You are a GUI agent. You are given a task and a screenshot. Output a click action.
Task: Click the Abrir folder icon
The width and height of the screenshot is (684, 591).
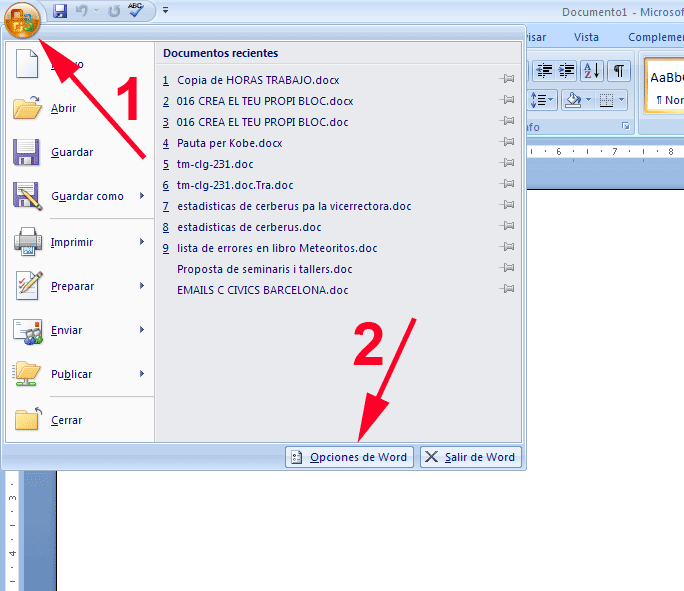(x=27, y=108)
